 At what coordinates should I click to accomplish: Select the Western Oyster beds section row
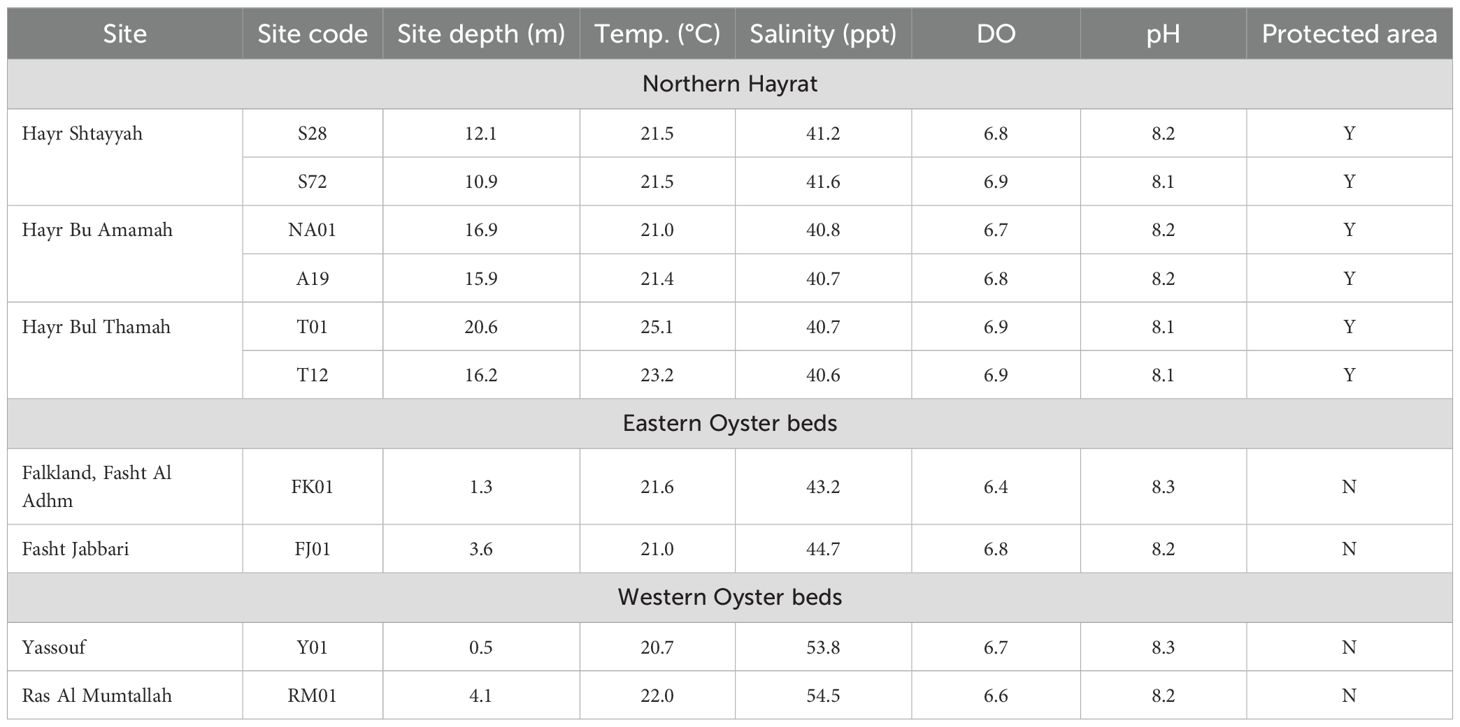730,597
